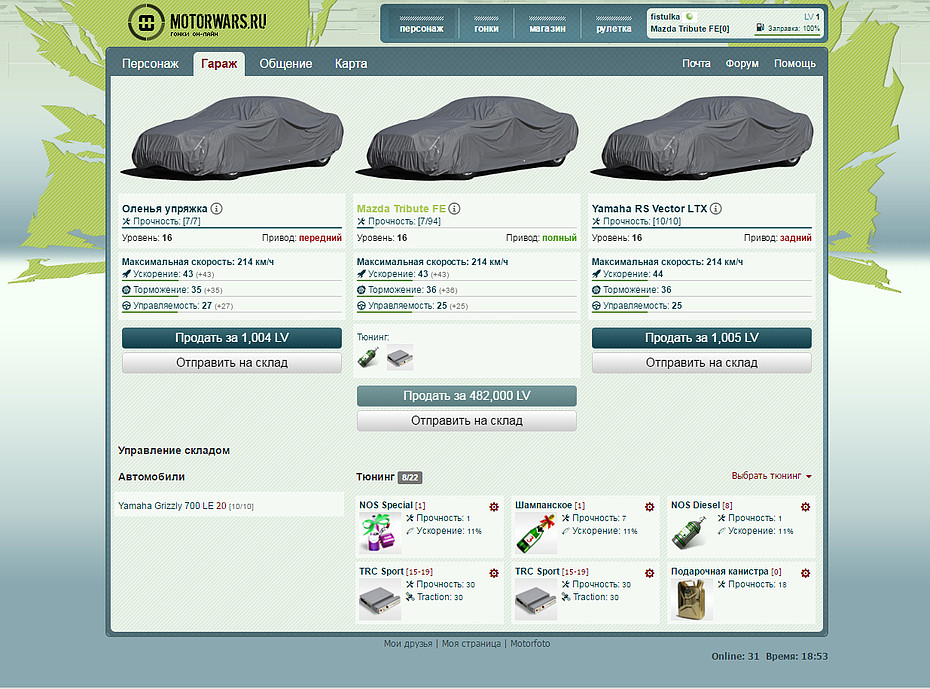The height and width of the screenshot is (689, 930).
Task: Send Оленья упряжка to warehouse
Action: click(x=232, y=363)
